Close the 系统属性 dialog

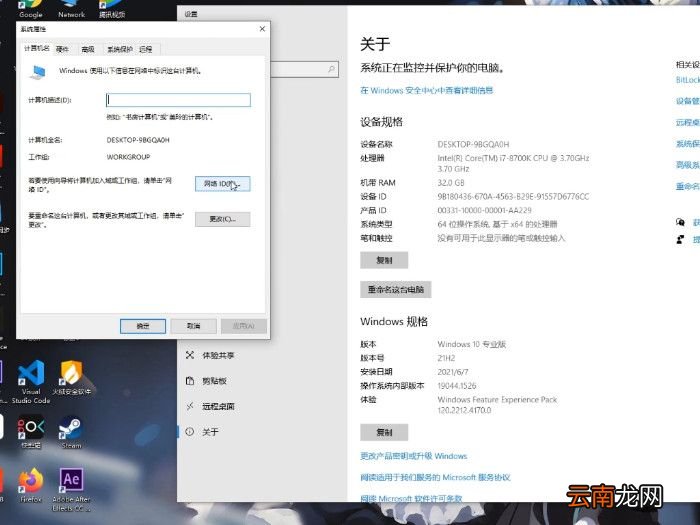(262, 29)
